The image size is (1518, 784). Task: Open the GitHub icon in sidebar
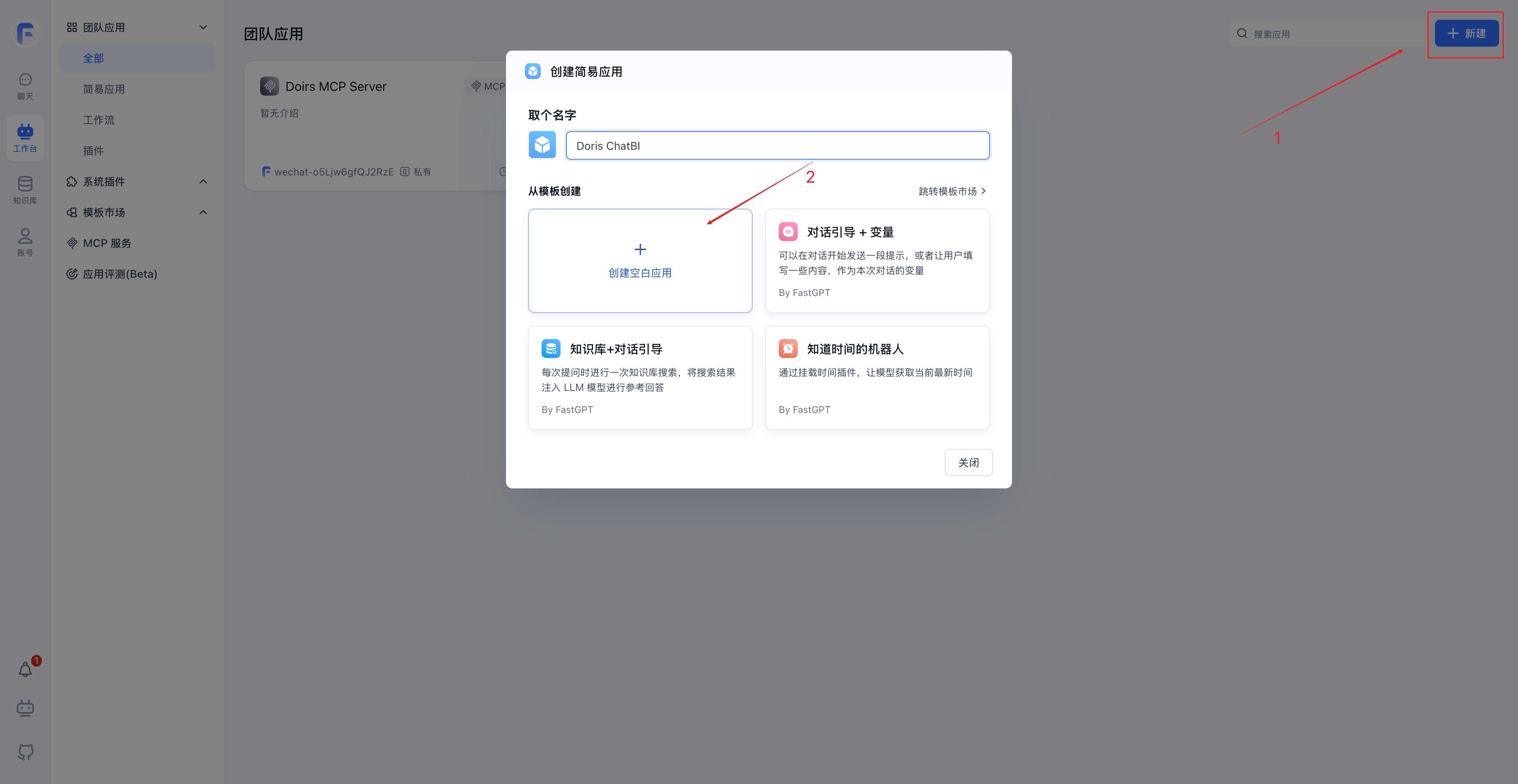[x=25, y=752]
